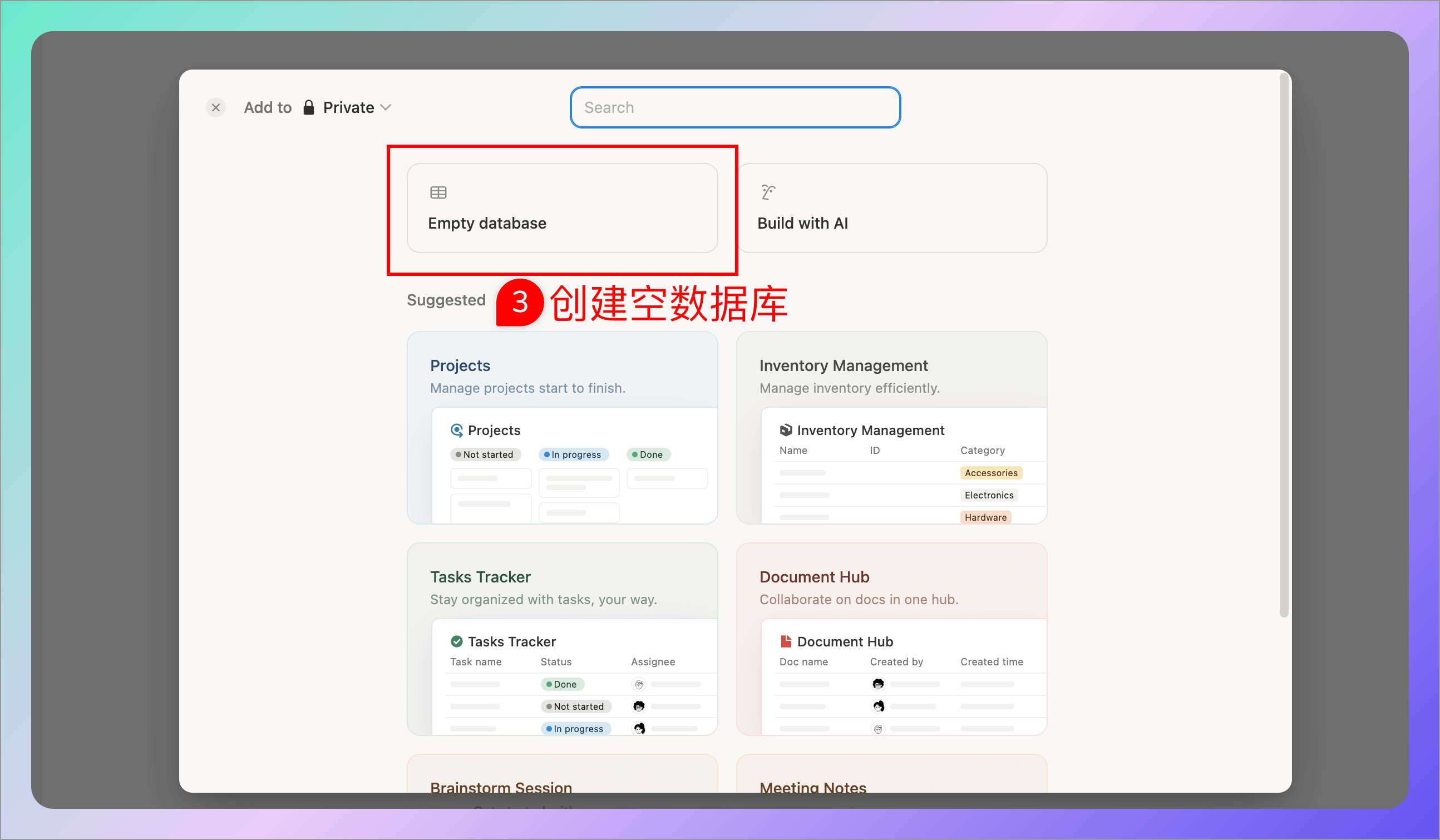Image resolution: width=1440 pixels, height=840 pixels.
Task: Click the Empty database table icon
Action: coord(438,192)
